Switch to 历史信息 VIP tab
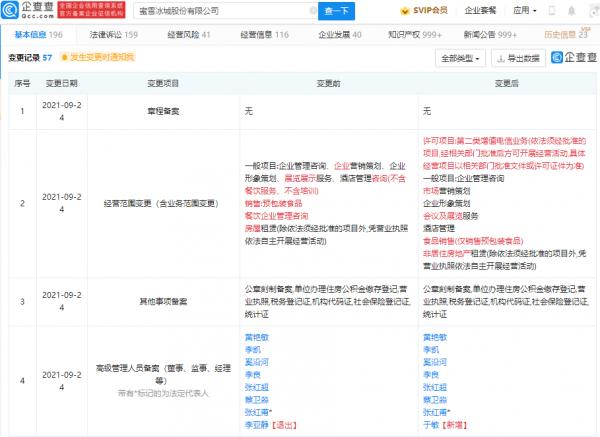600x437 pixels. [x=566, y=34]
